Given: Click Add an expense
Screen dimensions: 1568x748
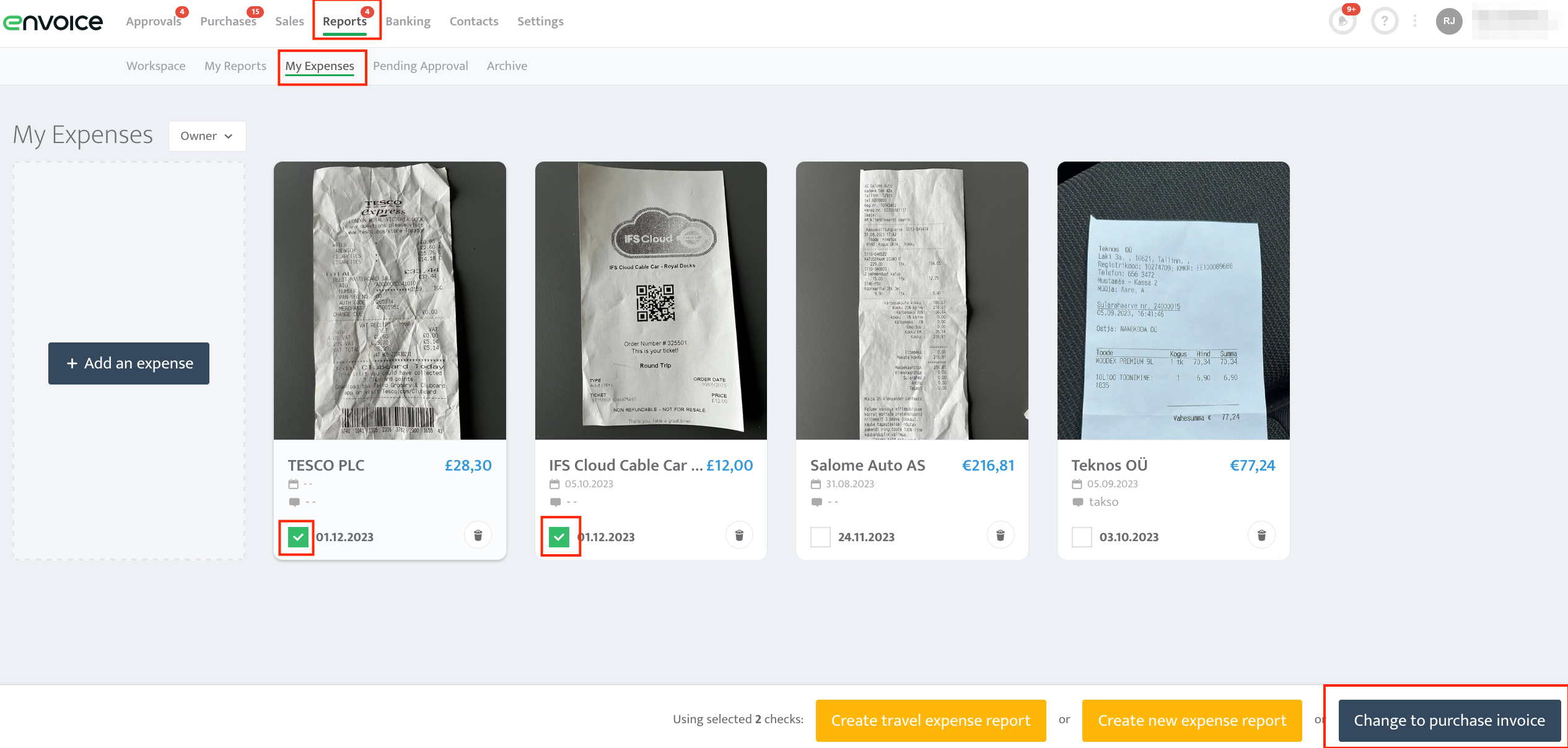Looking at the screenshot, I should coord(128,363).
